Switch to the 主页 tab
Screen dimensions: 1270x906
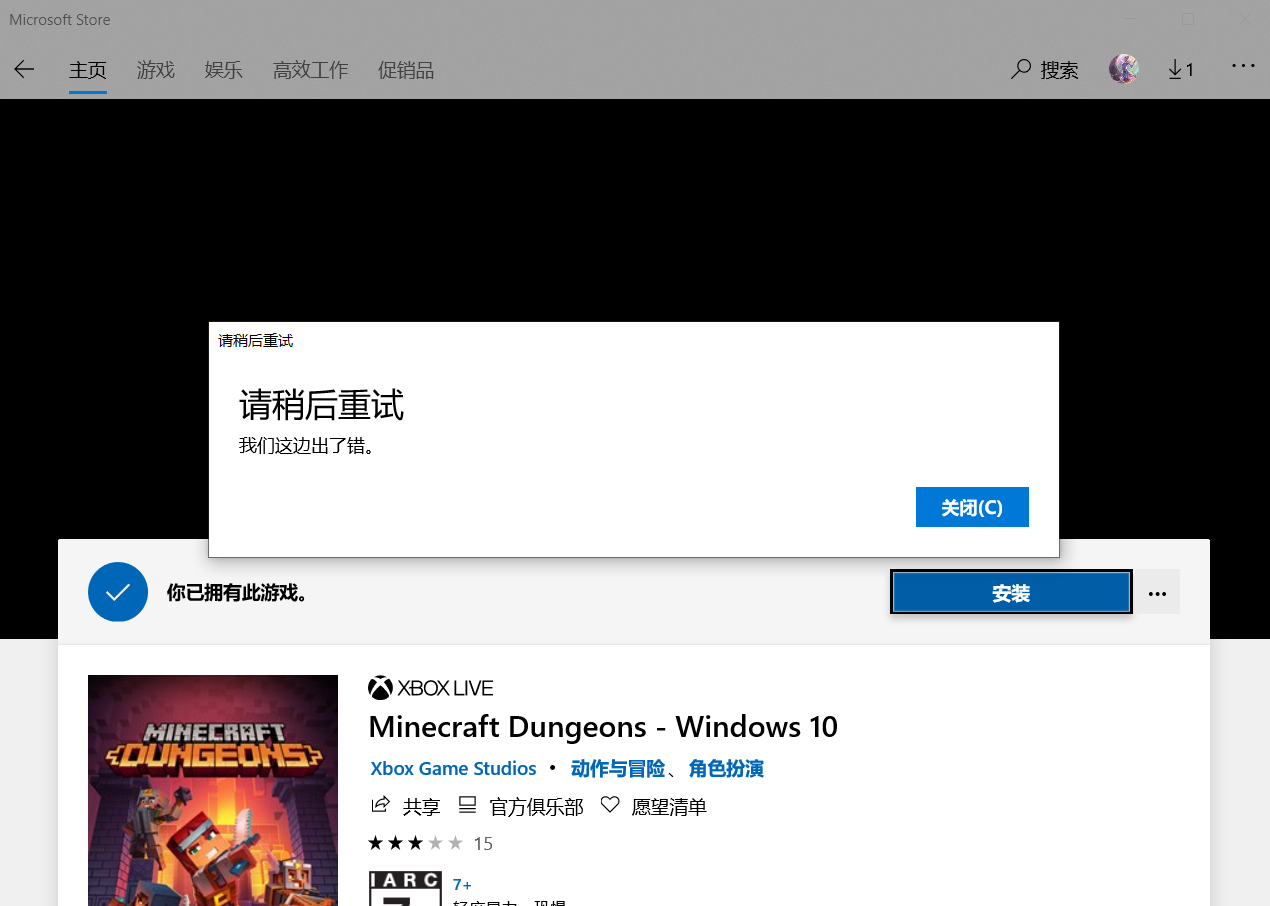click(88, 70)
